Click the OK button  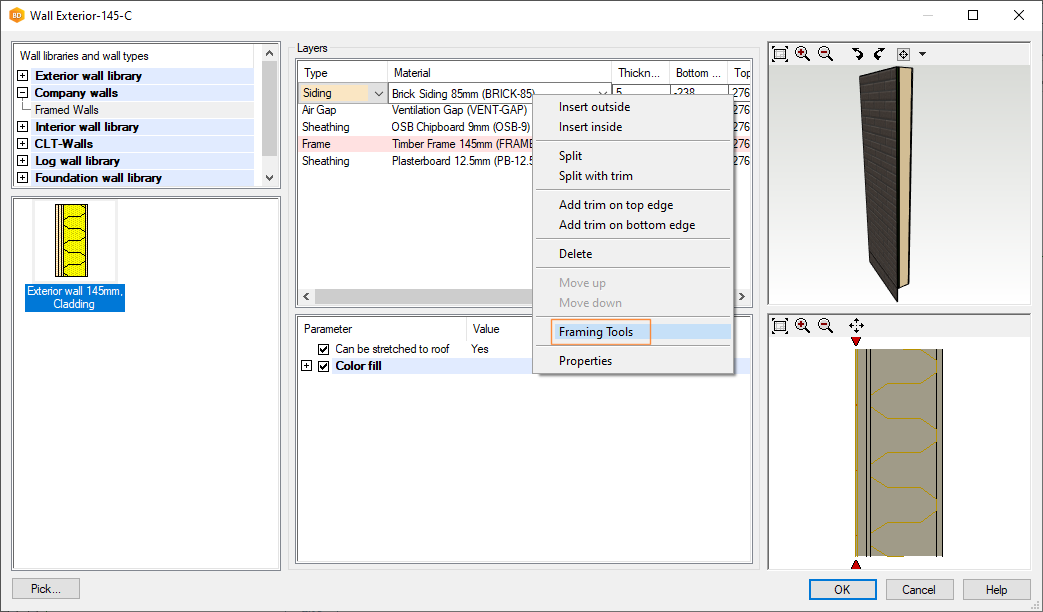tap(842, 589)
